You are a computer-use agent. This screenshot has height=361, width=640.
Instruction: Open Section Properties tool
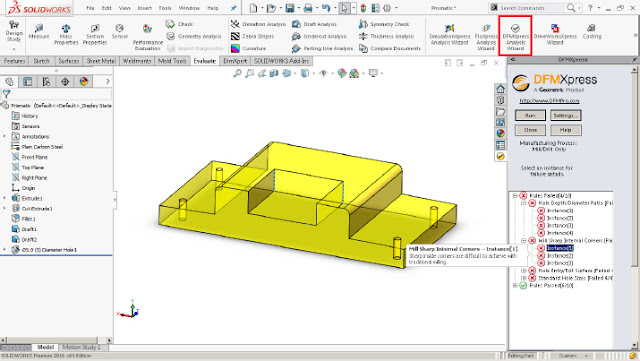95,34
